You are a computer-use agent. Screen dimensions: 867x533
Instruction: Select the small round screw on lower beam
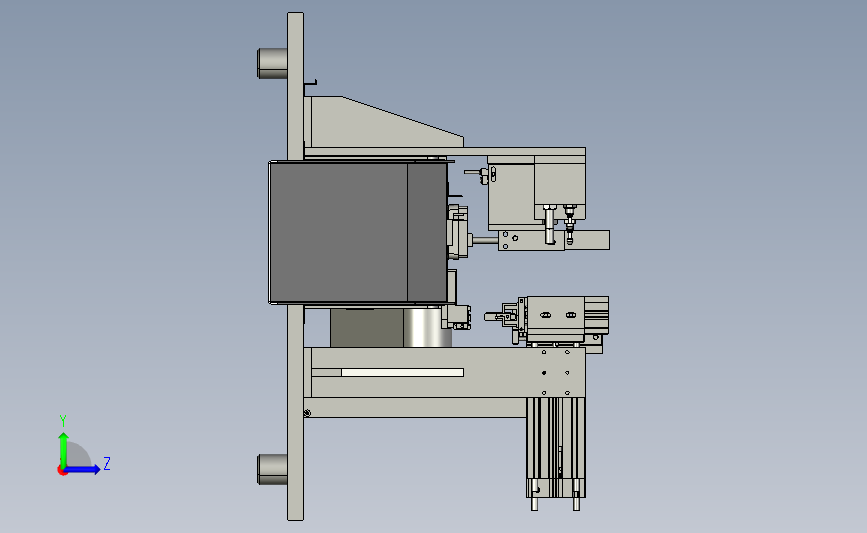(x=307, y=413)
